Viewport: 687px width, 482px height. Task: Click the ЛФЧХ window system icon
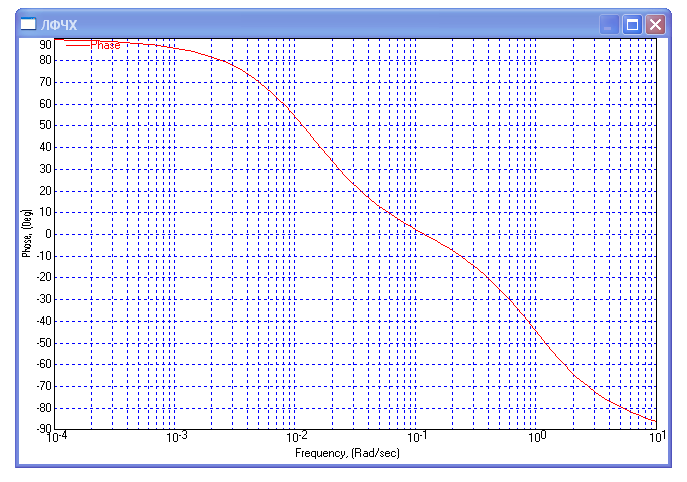[28, 24]
